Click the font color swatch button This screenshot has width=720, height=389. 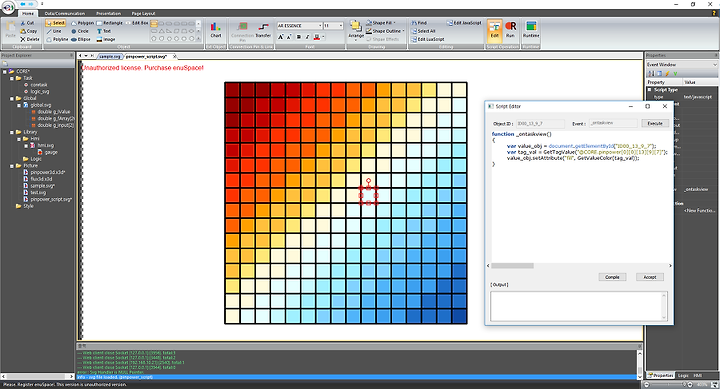[316, 37]
